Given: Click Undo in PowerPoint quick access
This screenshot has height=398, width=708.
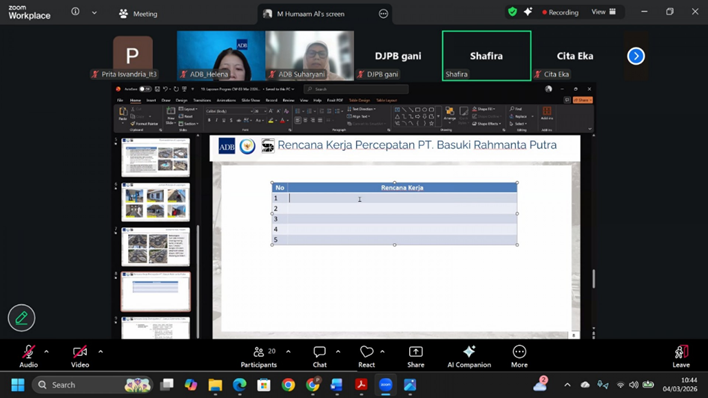Looking at the screenshot, I should pyautogui.click(x=166, y=89).
